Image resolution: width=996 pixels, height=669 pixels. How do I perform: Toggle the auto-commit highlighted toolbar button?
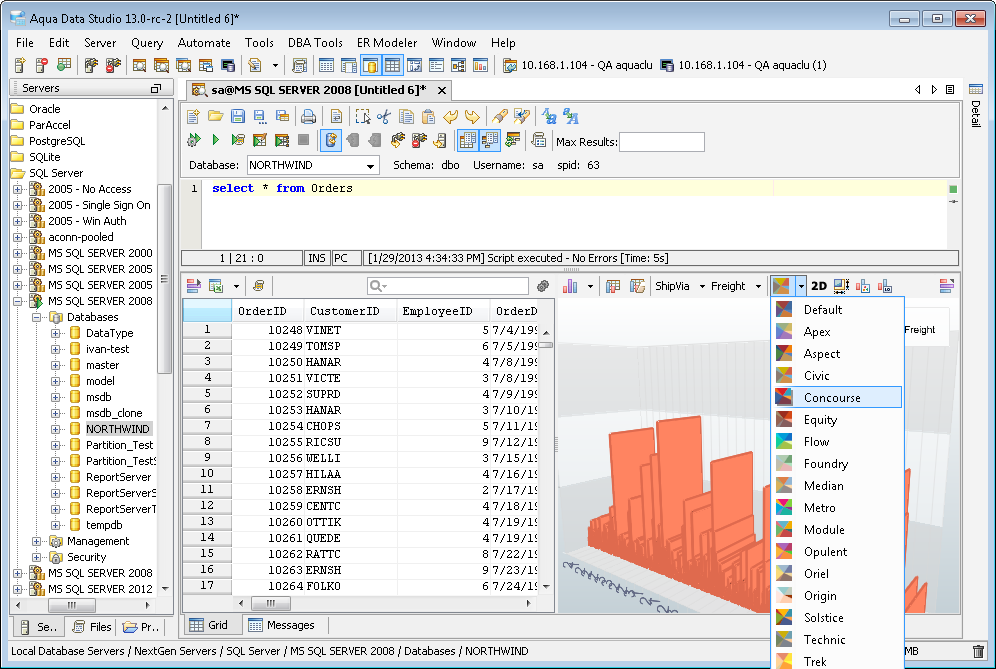tap(330, 140)
